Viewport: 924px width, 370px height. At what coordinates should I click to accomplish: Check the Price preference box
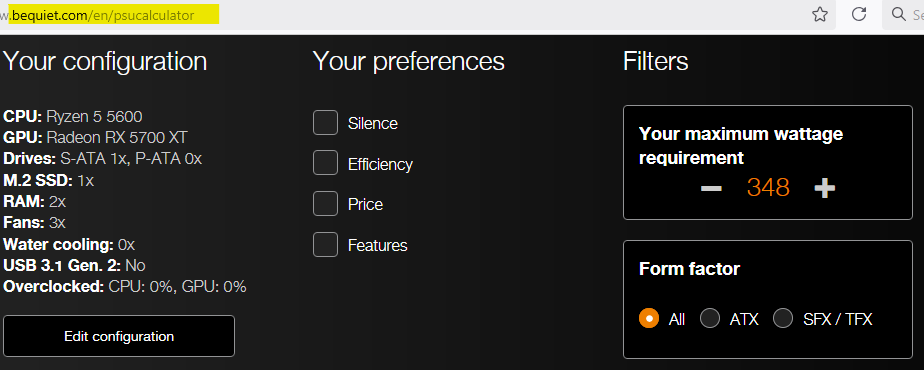(x=325, y=204)
